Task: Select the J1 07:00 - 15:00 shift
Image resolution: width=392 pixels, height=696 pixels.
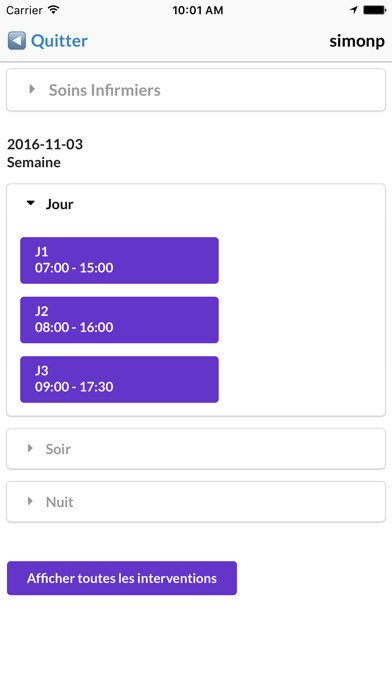Action: (x=119, y=260)
